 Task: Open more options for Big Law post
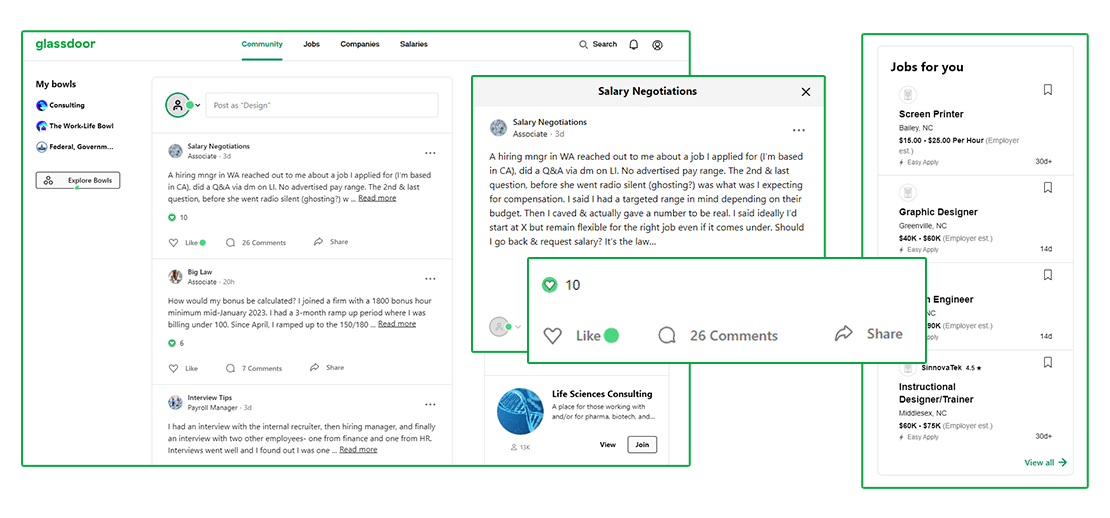tap(430, 278)
